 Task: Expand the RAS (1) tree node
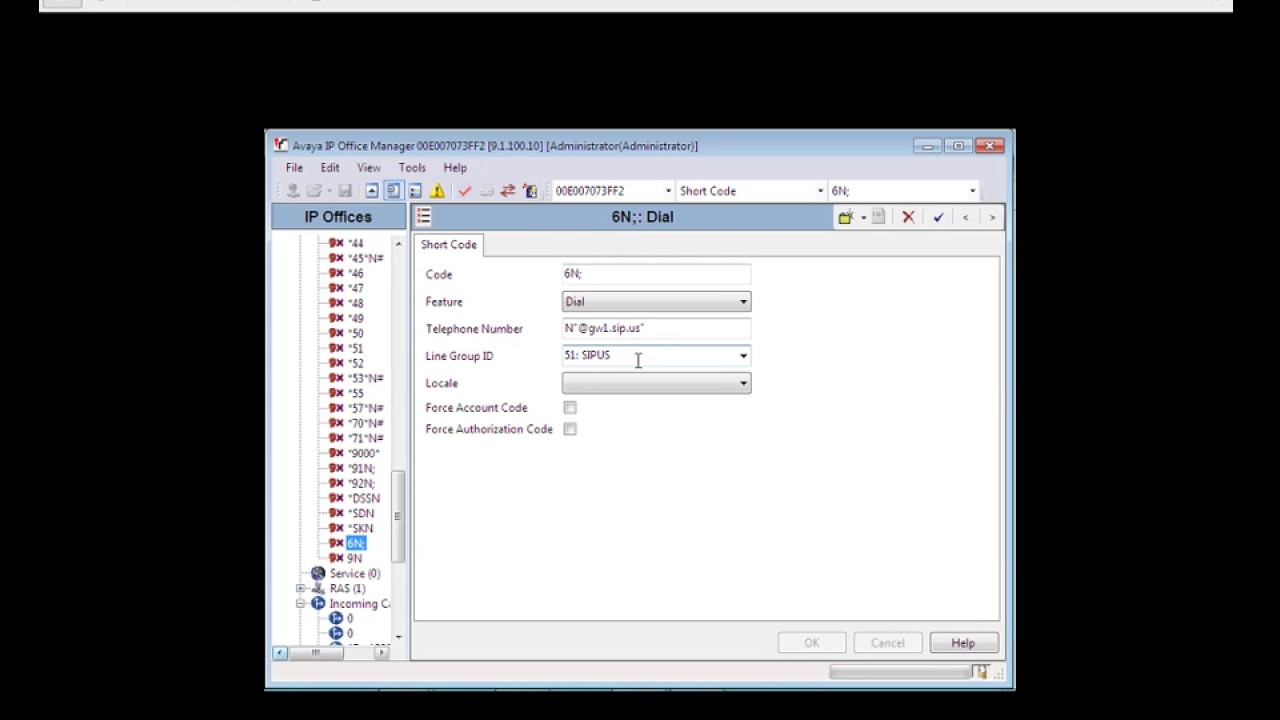click(301, 588)
